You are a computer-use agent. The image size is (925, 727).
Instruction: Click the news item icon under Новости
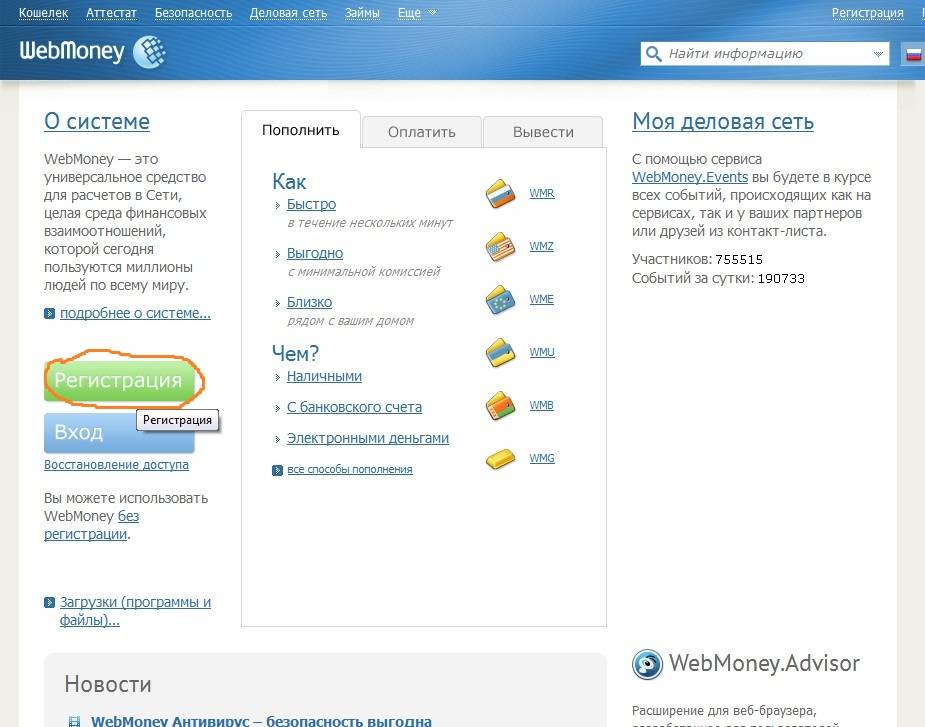point(74,721)
